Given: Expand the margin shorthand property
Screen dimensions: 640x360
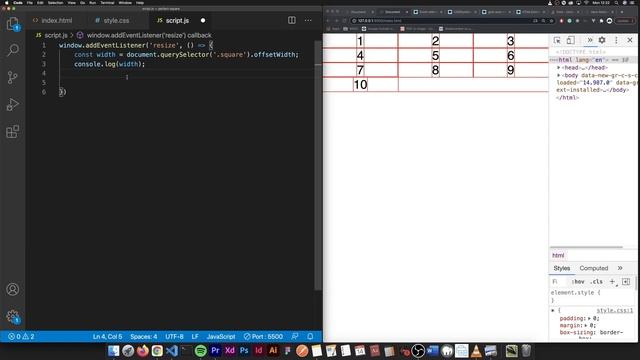Looking at the screenshot, I should [586, 326].
